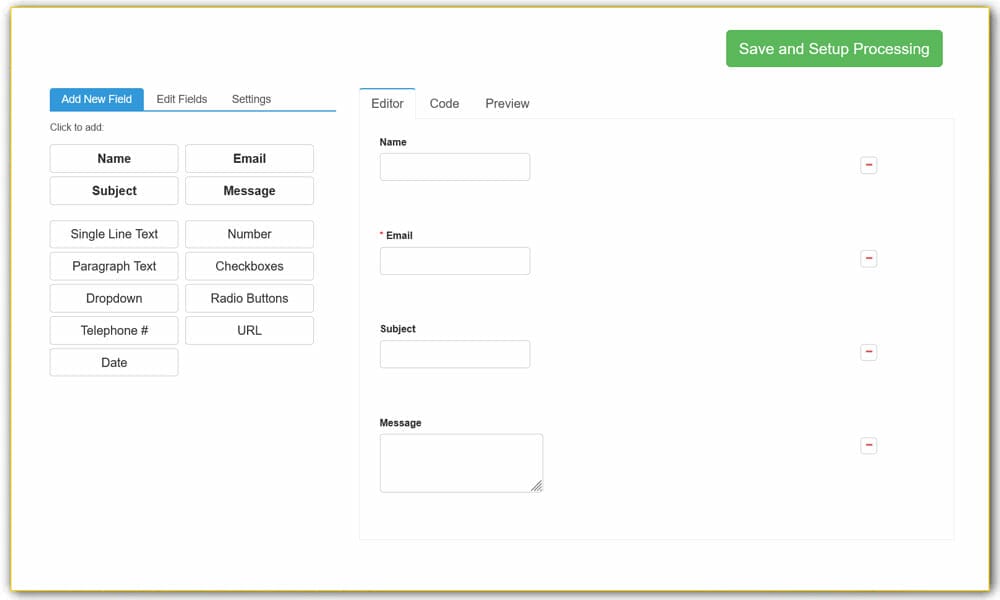This screenshot has height=600, width=1000.
Task: Add a Telephone # field
Action: point(113,330)
